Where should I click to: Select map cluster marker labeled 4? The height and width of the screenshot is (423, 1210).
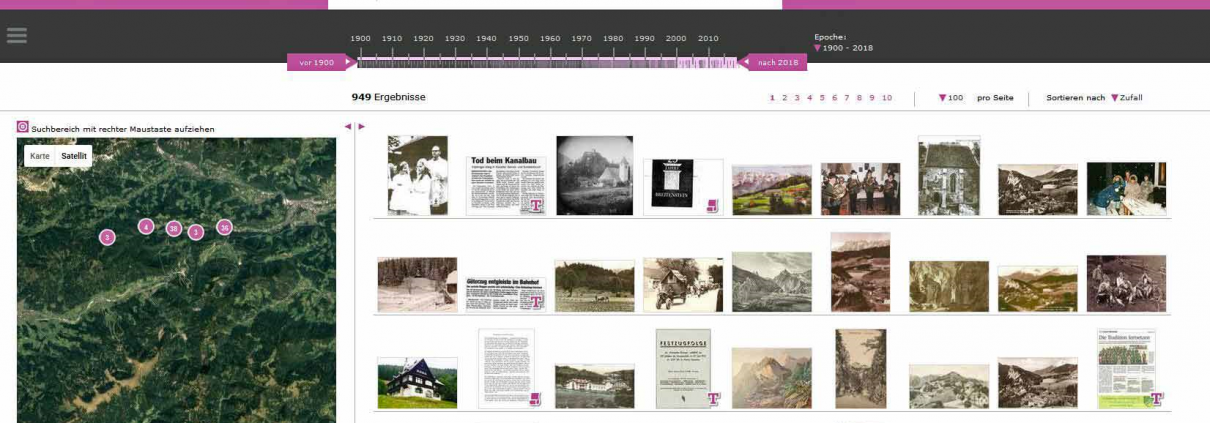[x=146, y=227]
